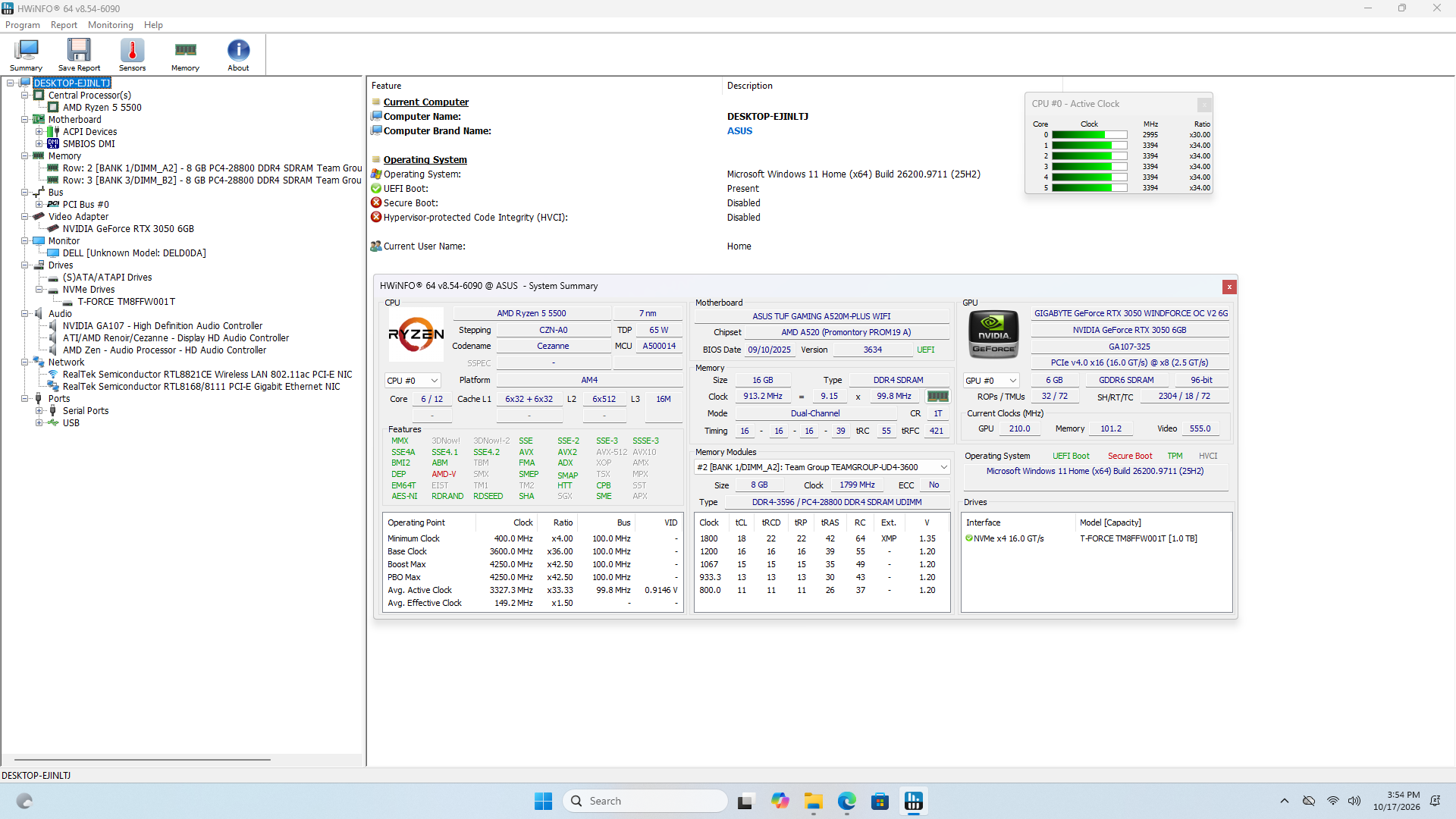
Task: Close the CPU #0 Active Clock popup
Action: [1204, 104]
